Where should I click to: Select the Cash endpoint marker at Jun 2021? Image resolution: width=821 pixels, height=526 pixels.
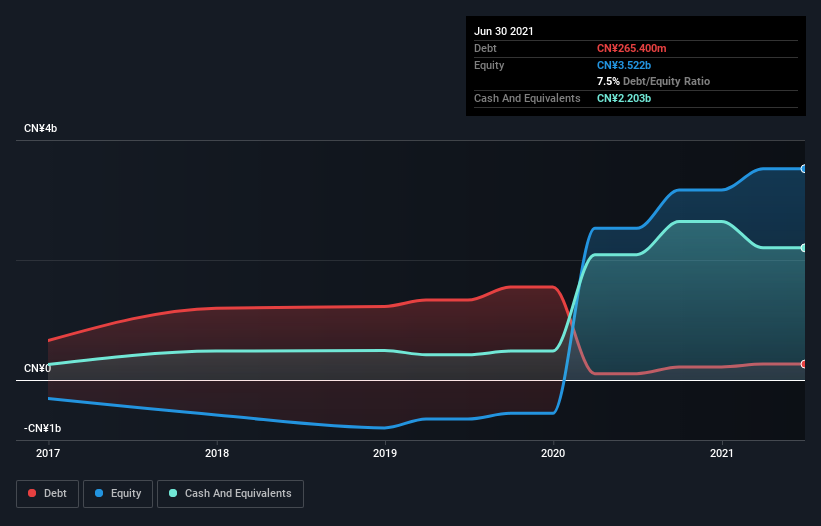(804, 248)
